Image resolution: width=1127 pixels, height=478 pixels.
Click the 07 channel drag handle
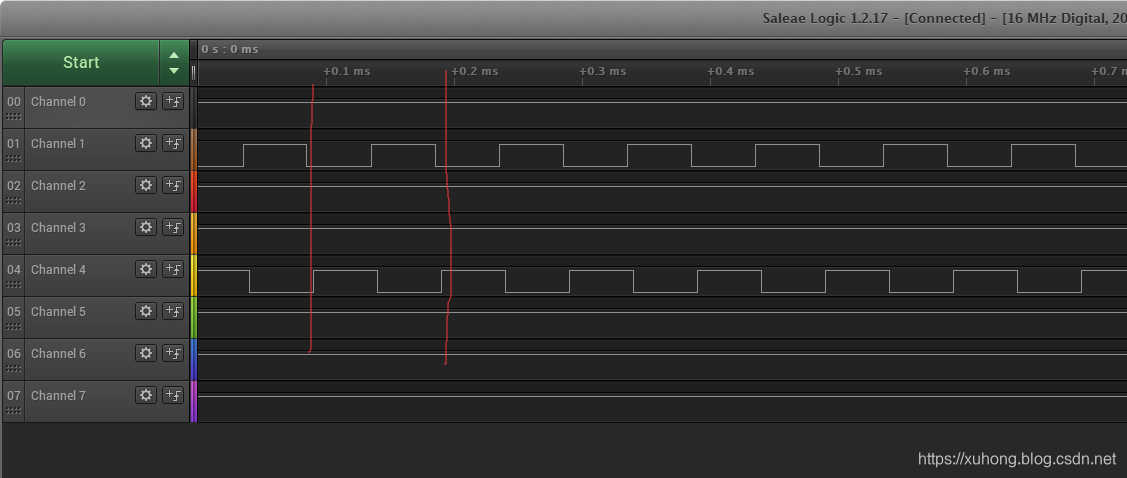pyautogui.click(x=14, y=410)
